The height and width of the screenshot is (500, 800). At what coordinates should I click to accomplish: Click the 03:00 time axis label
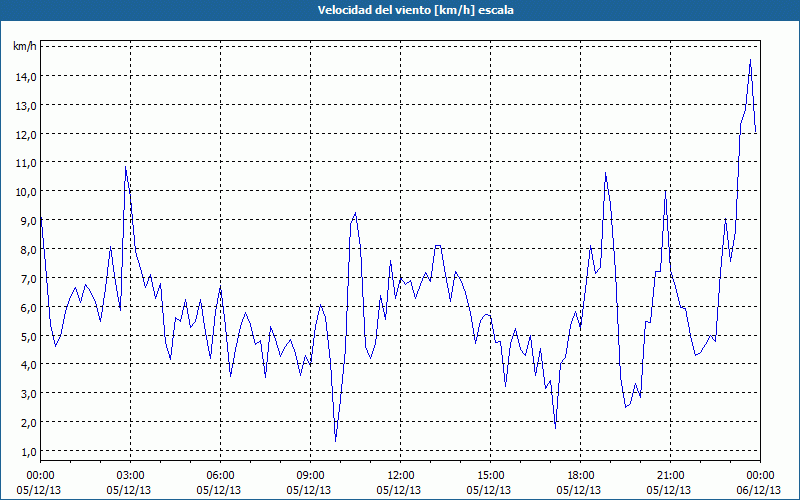point(130,476)
